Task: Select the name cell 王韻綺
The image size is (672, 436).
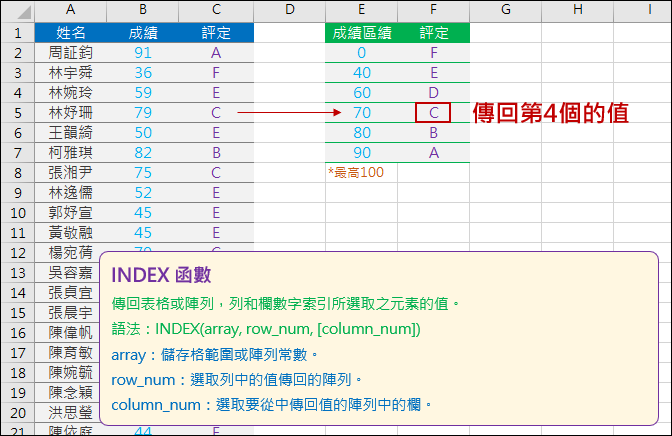Action: (70, 133)
